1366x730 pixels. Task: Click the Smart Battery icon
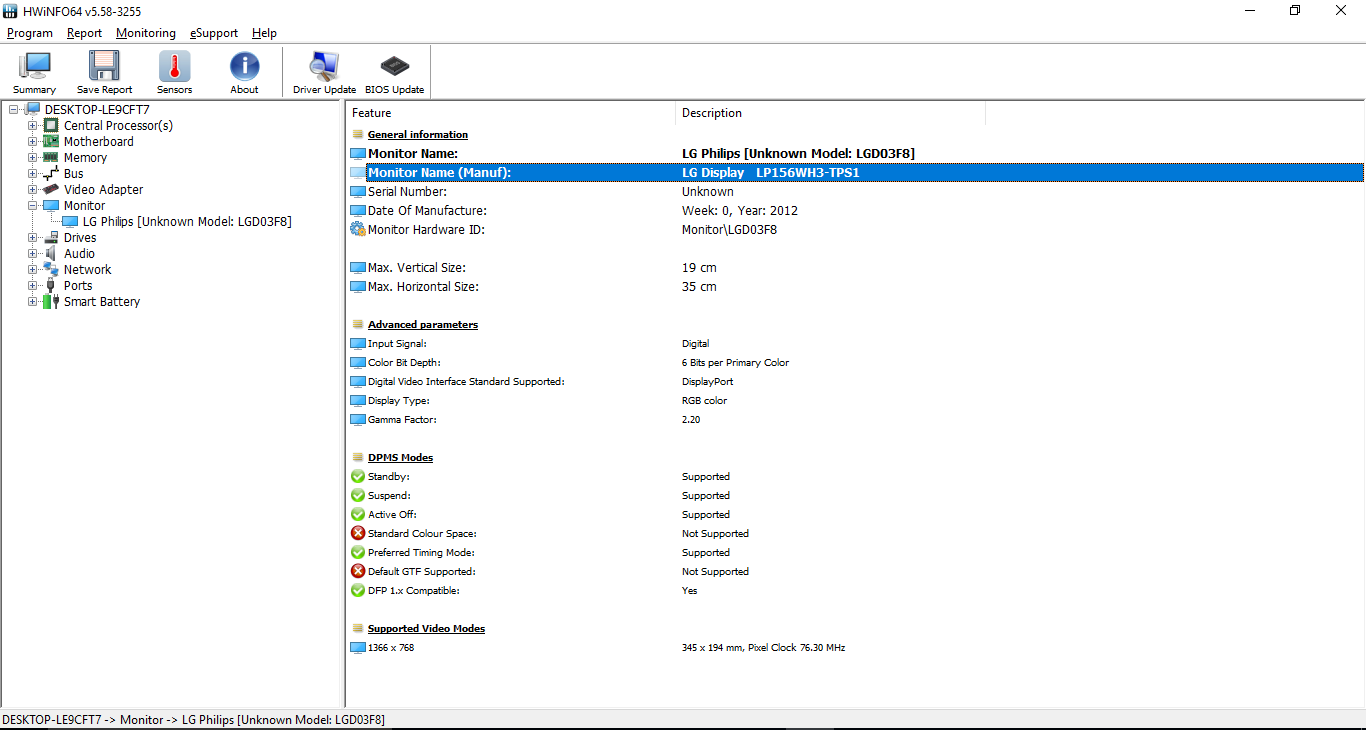(x=51, y=301)
